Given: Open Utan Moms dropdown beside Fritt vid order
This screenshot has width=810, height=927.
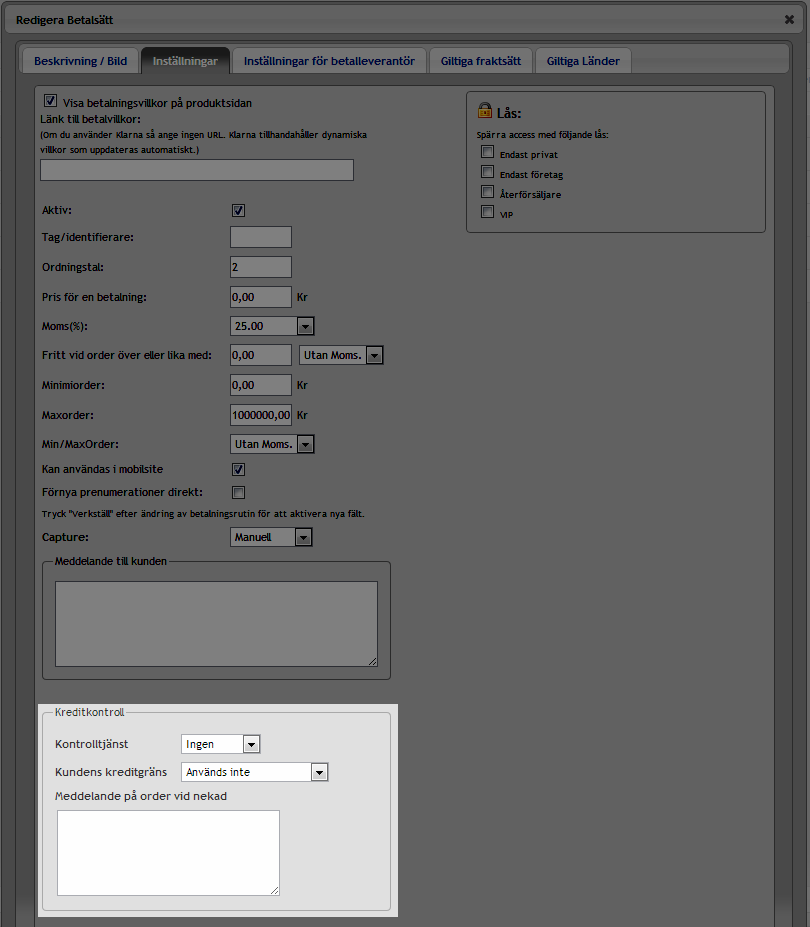Looking at the screenshot, I should pyautogui.click(x=341, y=355).
